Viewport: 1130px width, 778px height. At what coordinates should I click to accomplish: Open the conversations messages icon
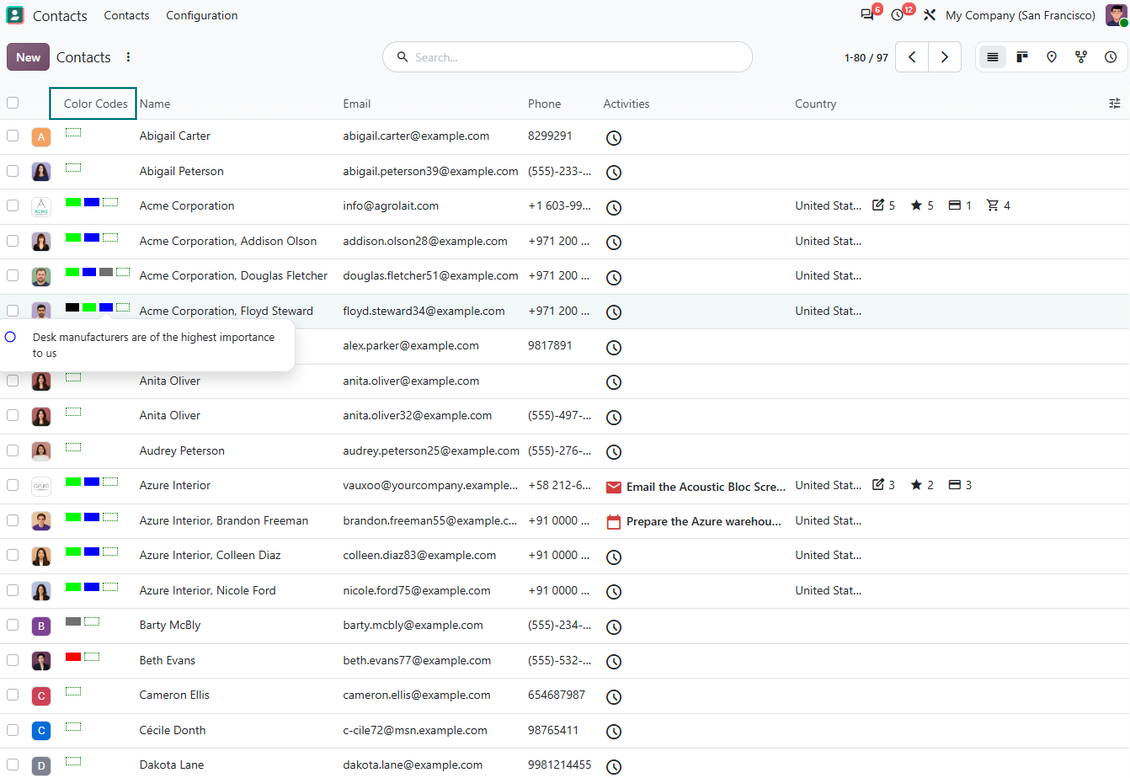point(867,15)
